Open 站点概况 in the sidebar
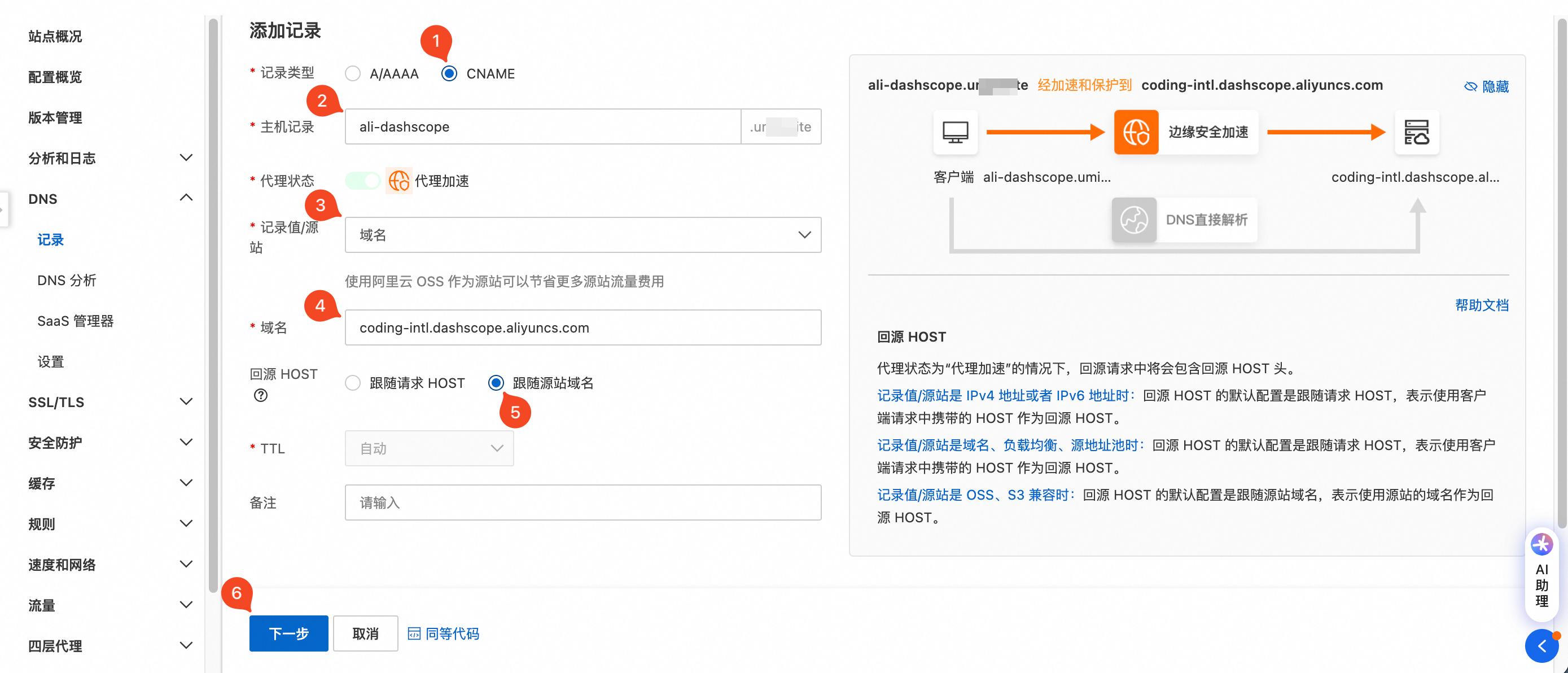Screen dimensions: 1568x673 [55, 37]
